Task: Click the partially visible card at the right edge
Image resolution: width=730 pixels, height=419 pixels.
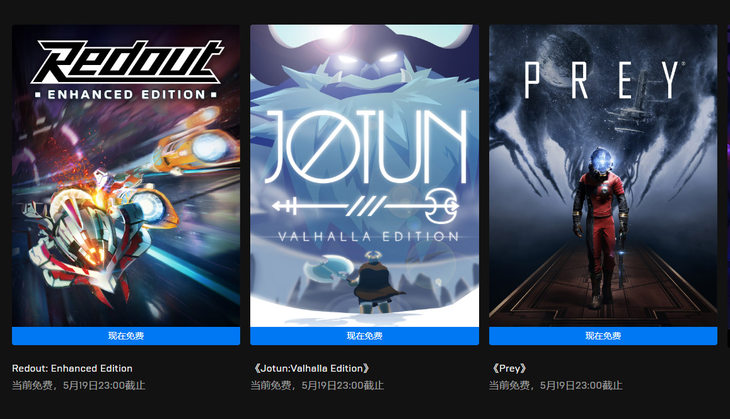Action: (728, 186)
